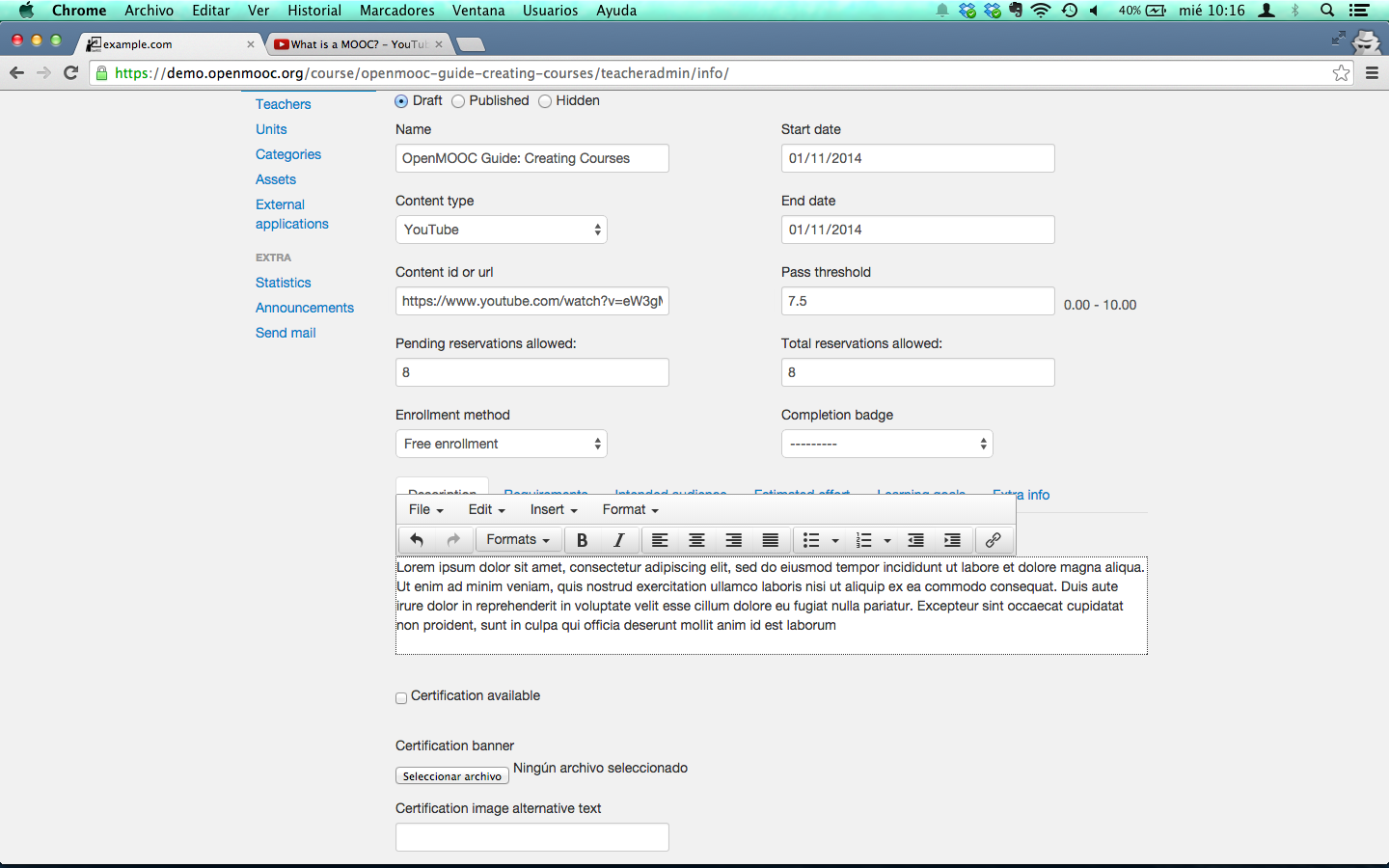Open the Statistics sidebar link
This screenshot has height=868, width=1389.
tap(284, 283)
